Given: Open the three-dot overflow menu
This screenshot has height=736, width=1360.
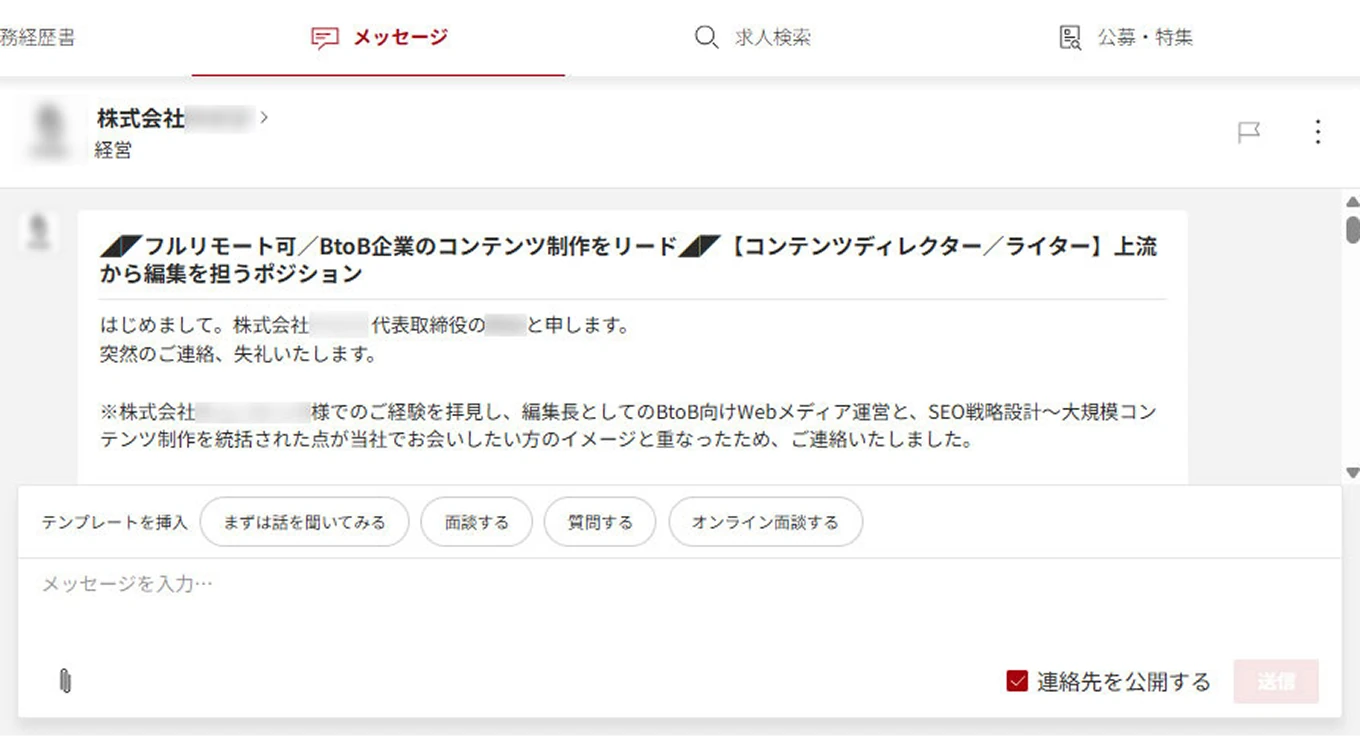Looking at the screenshot, I should click(1318, 131).
